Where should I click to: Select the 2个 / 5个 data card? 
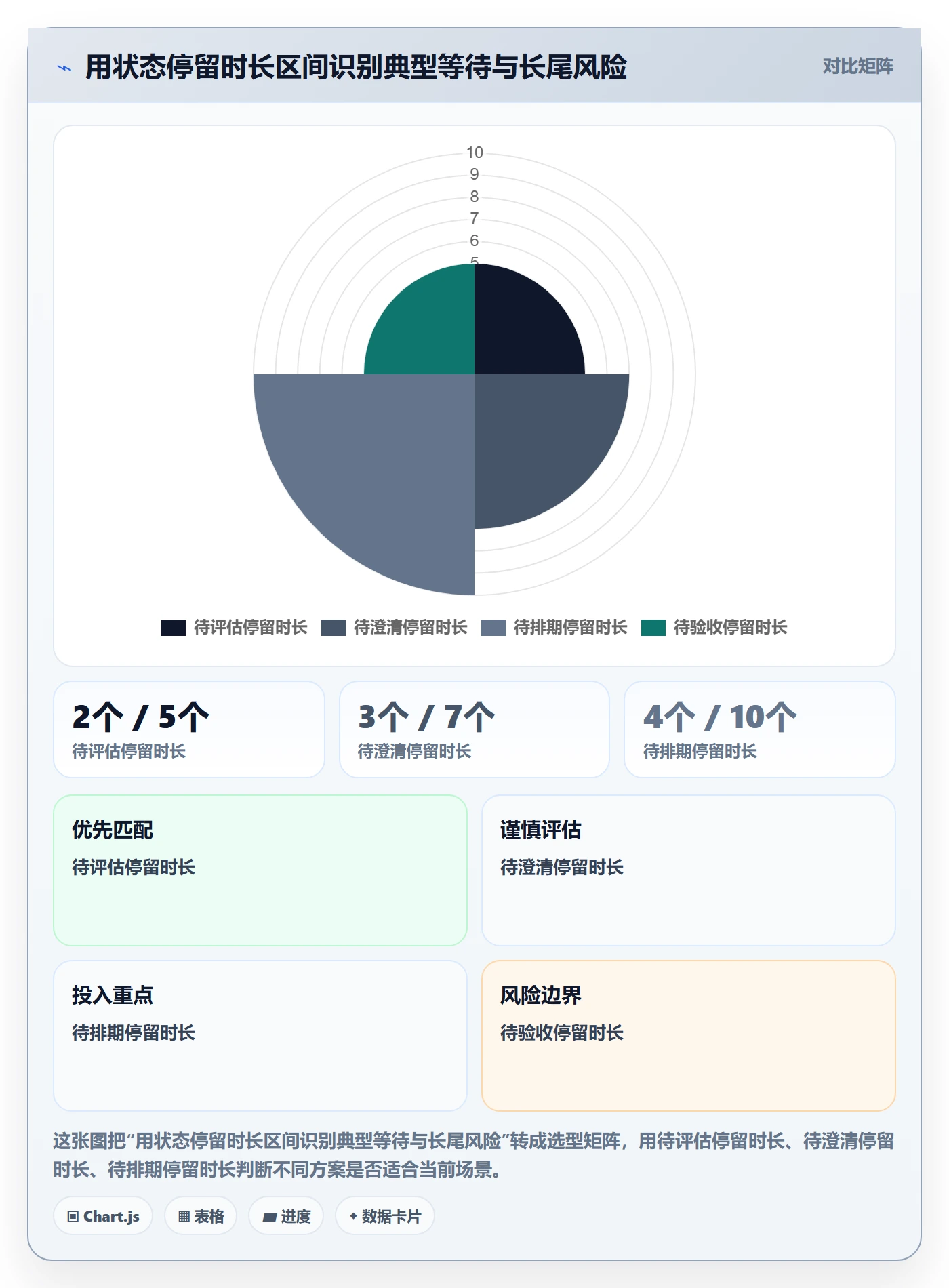pos(189,729)
